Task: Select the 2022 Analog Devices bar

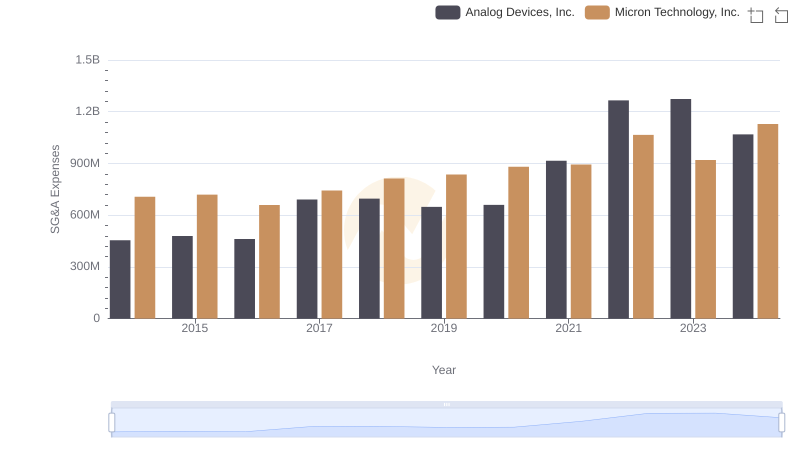Action: [618, 210]
